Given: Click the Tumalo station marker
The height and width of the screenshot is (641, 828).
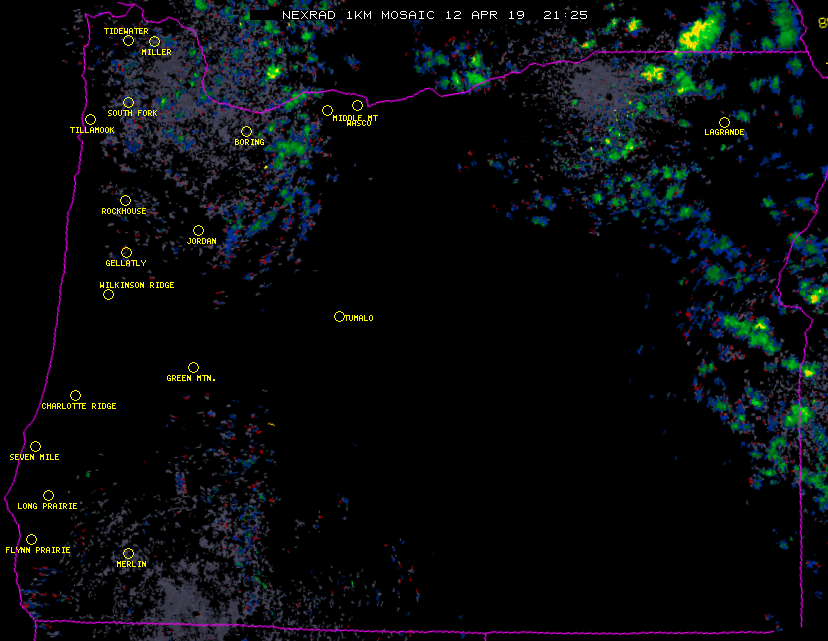Looking at the screenshot, I should click(339, 316).
